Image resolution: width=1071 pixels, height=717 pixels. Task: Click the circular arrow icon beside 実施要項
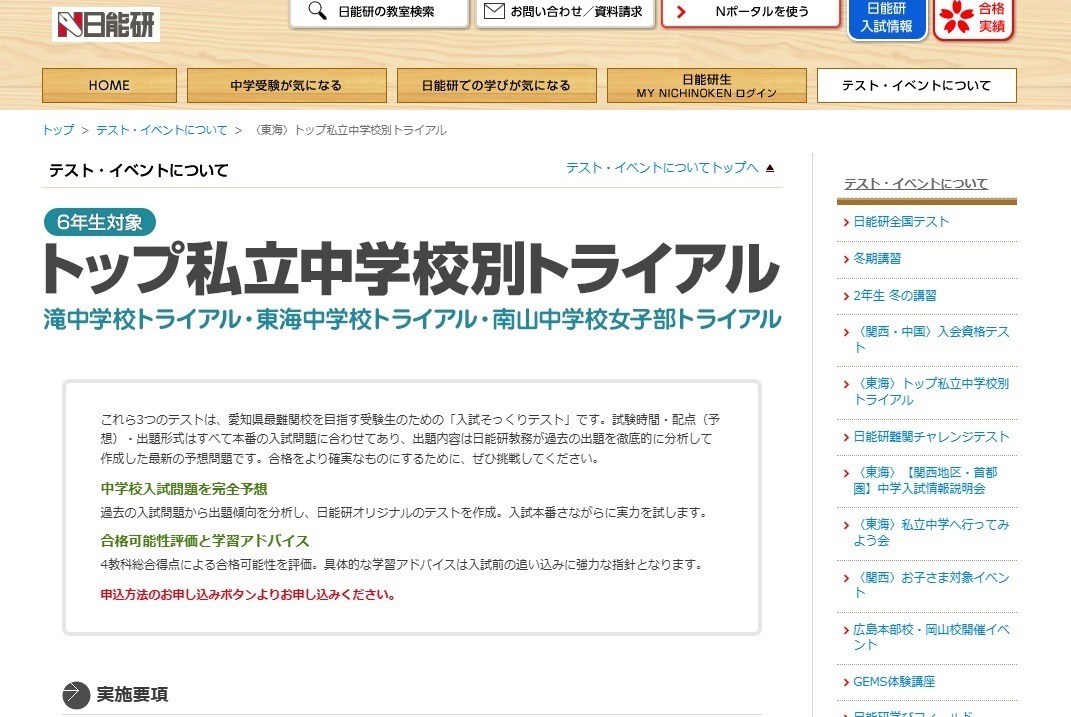(71, 690)
